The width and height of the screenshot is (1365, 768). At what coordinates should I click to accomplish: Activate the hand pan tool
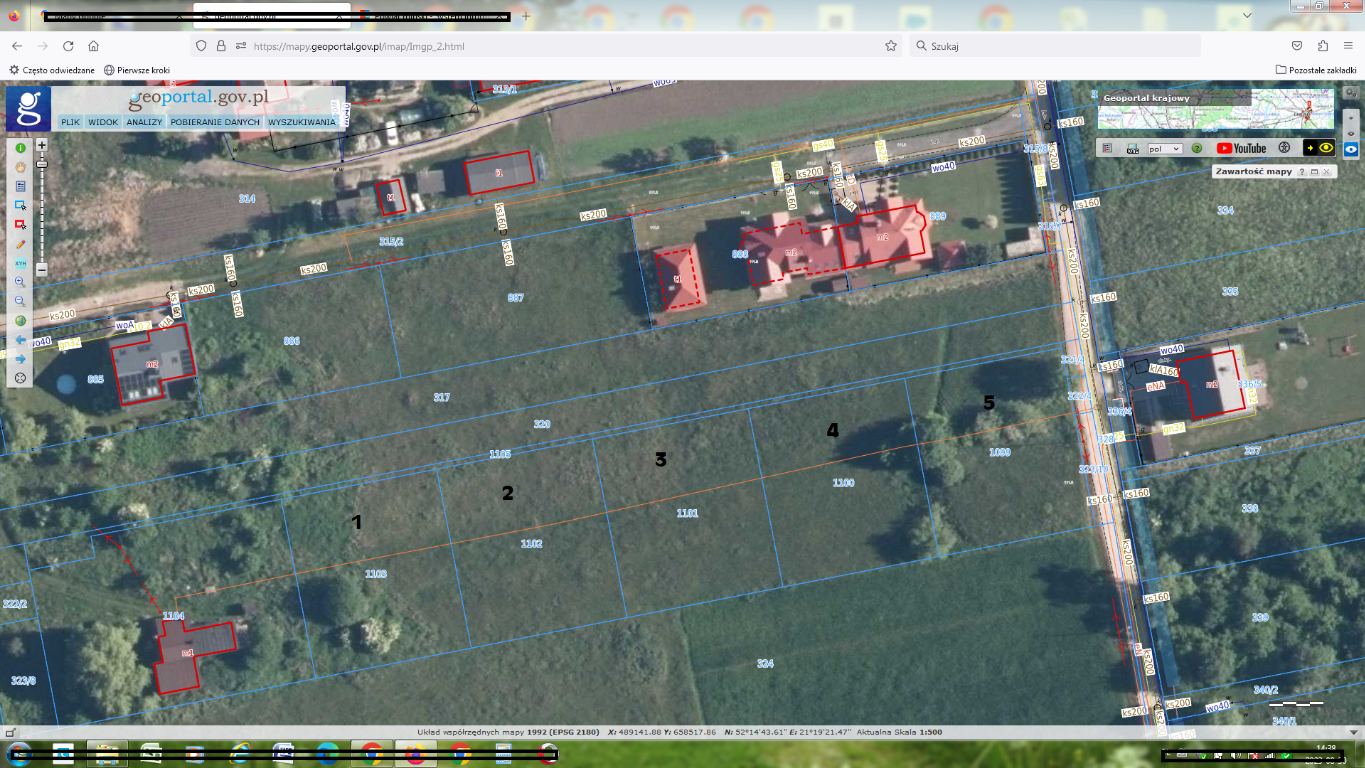point(20,167)
